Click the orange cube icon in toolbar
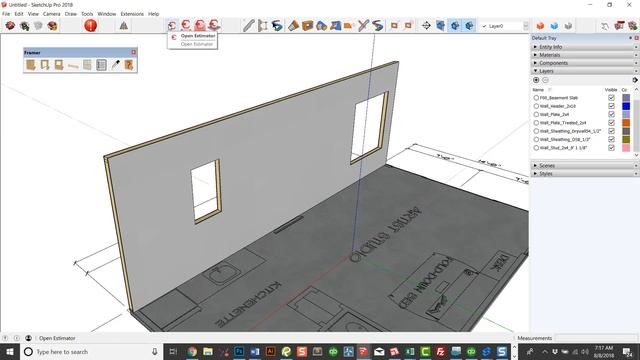Image resolution: width=640 pixels, height=360 pixels. pyautogui.click(x=540, y=26)
